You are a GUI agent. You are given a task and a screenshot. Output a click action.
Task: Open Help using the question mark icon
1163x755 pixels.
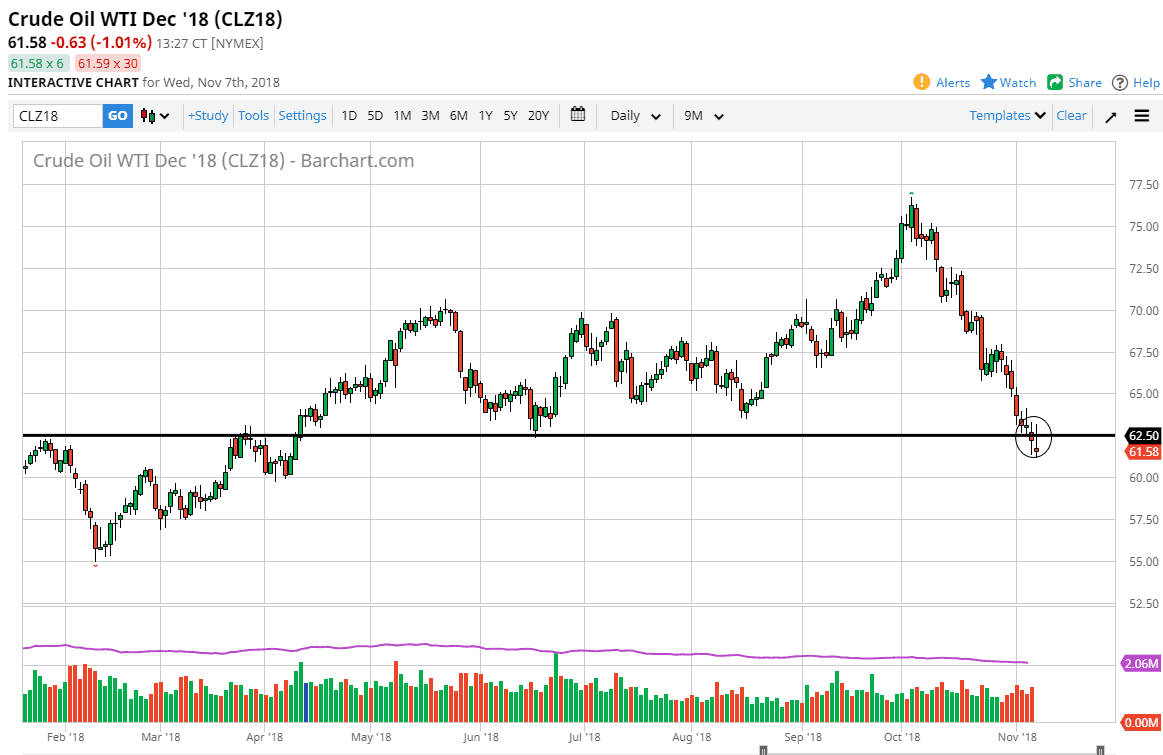click(x=1122, y=82)
